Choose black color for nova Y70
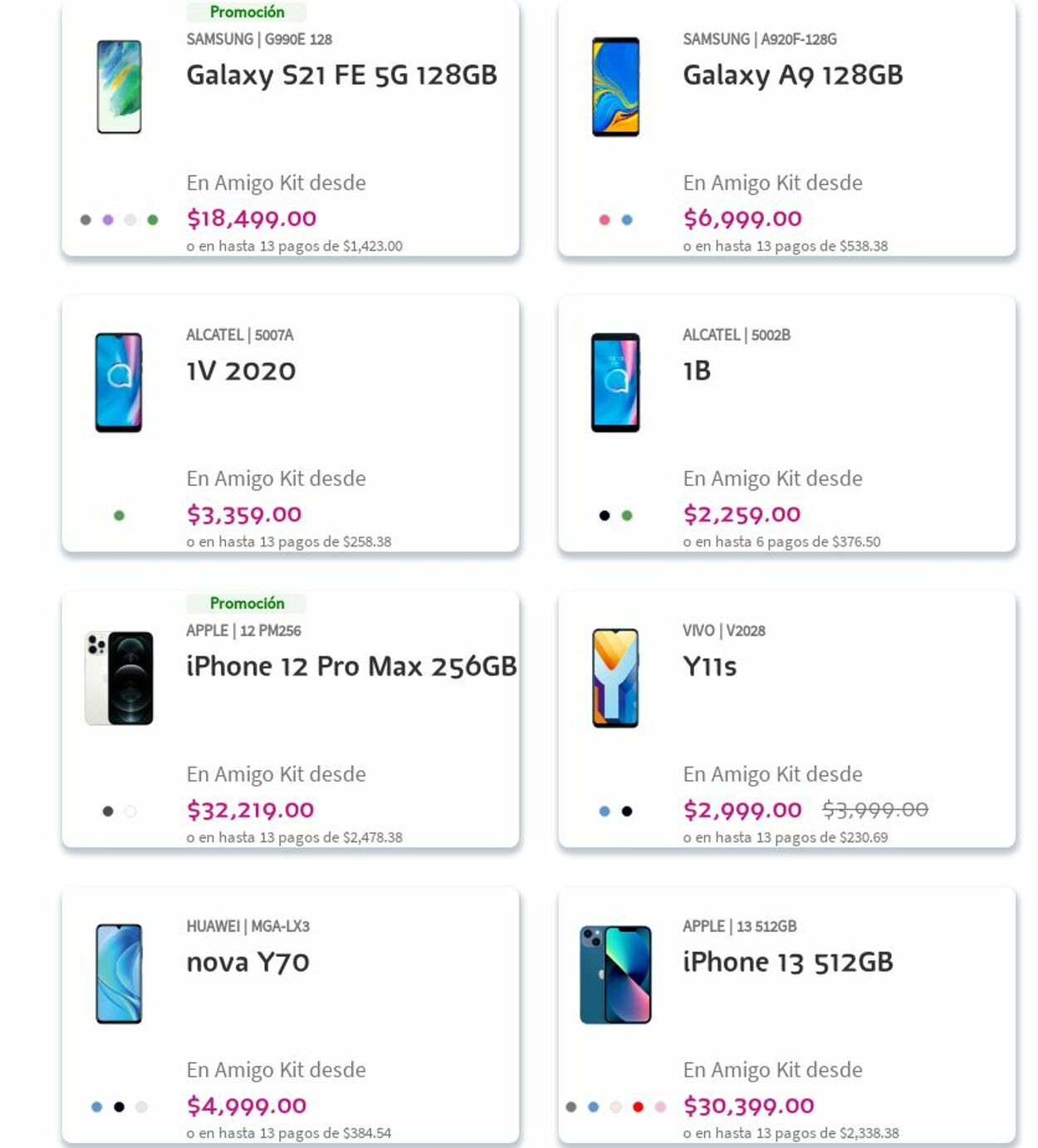 coord(119,1107)
